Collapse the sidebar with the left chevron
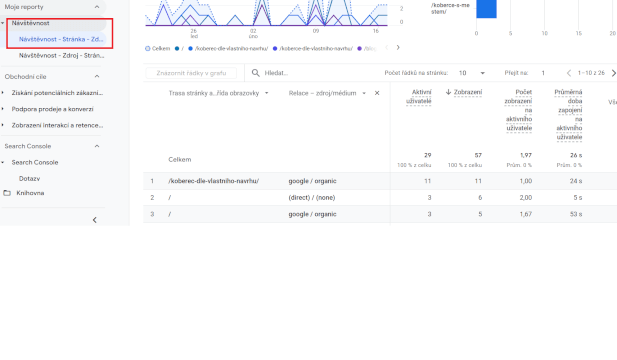 (94, 220)
